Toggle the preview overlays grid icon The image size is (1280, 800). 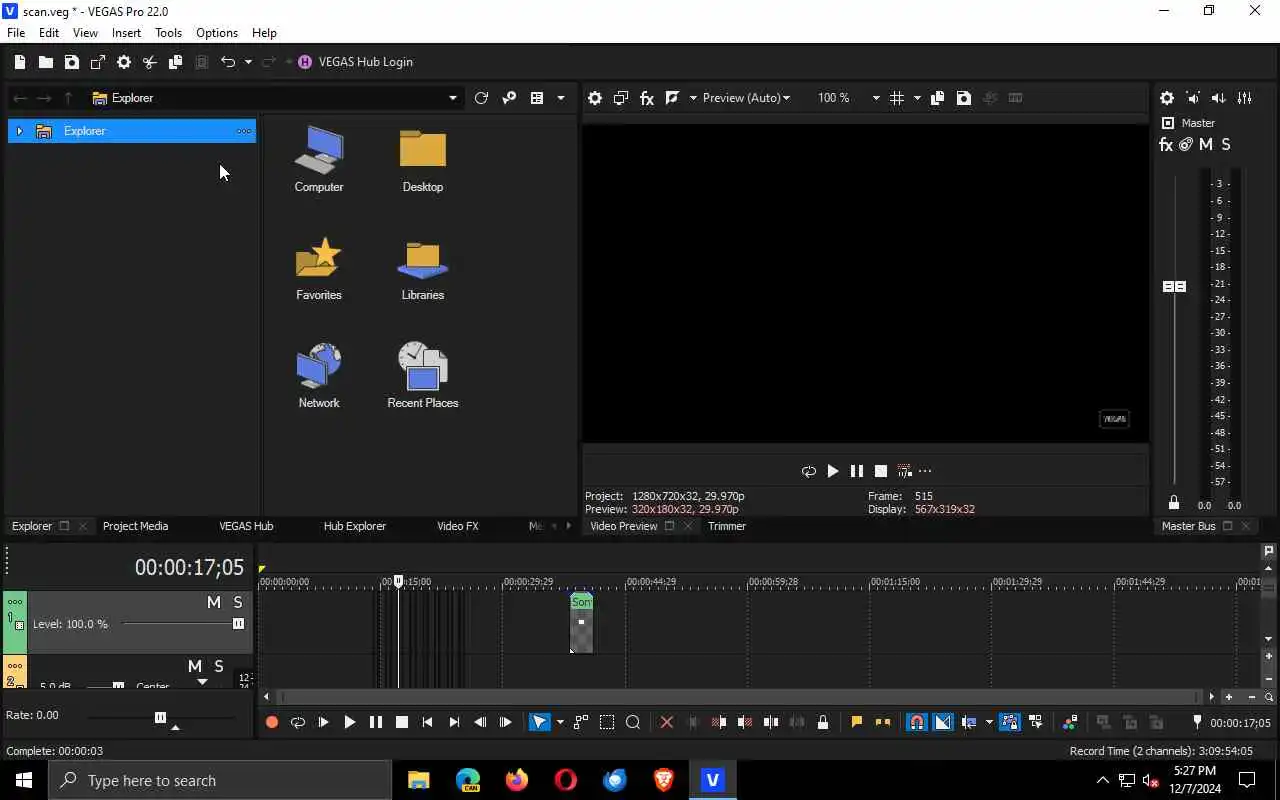[x=897, y=98]
